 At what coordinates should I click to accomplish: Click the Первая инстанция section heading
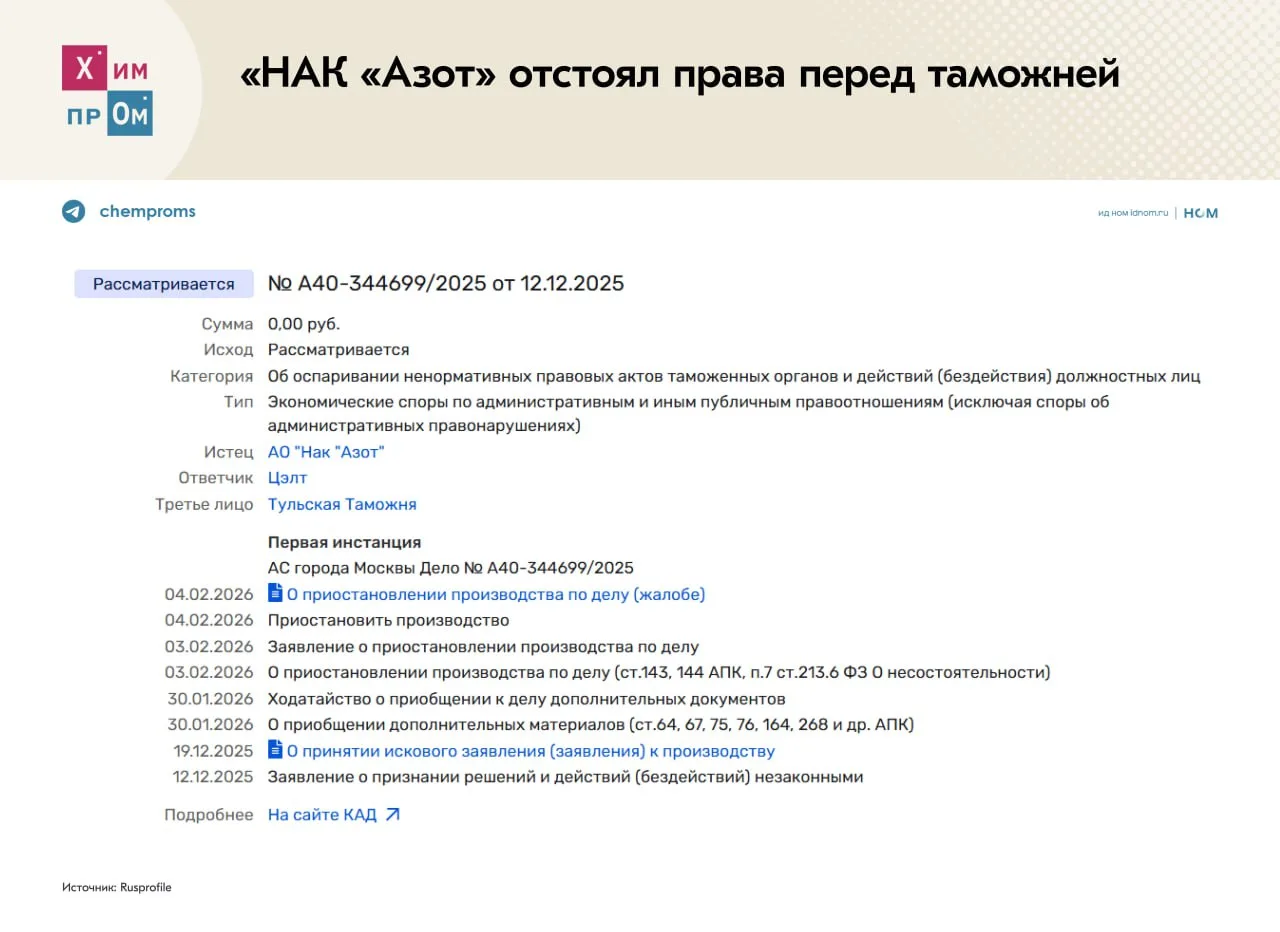(x=344, y=542)
